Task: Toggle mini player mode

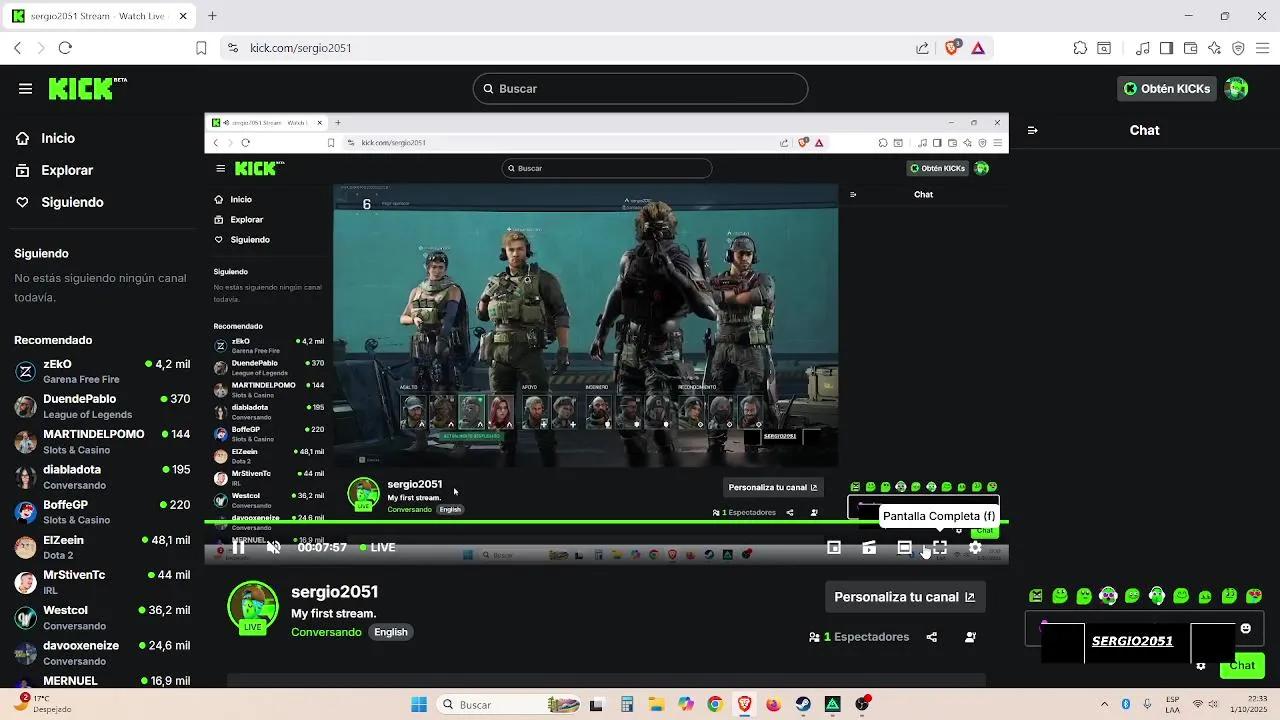Action: click(834, 547)
